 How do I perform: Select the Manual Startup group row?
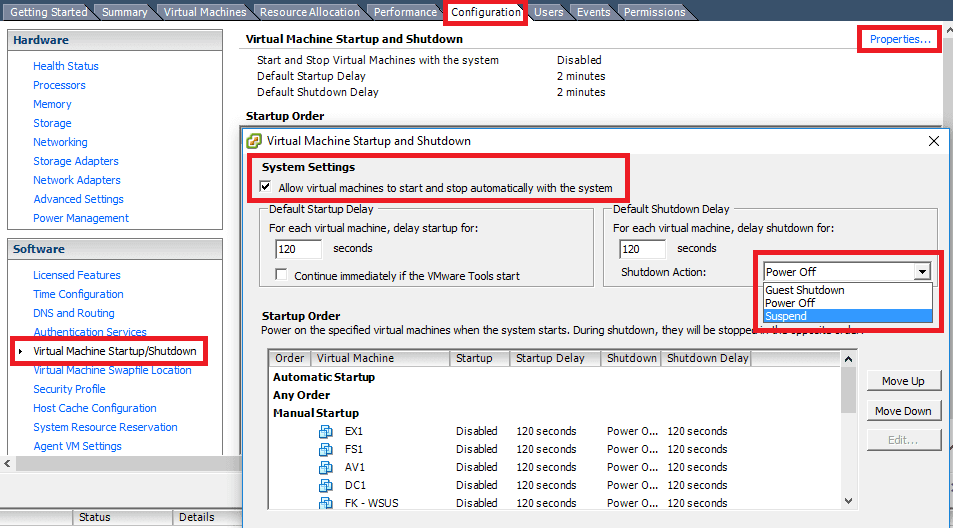click(316, 413)
